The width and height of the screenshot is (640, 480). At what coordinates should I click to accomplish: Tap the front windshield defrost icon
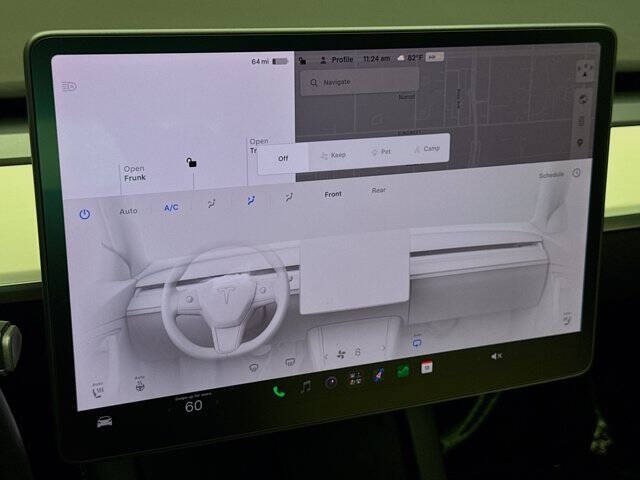tap(253, 368)
